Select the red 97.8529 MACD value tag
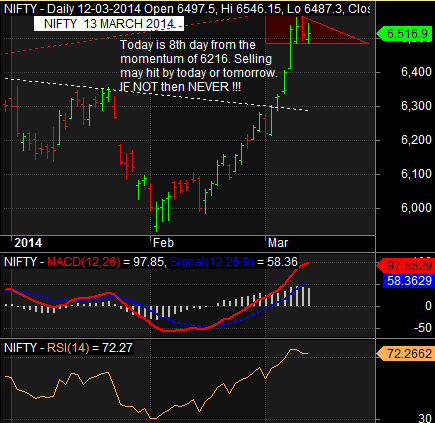Screen dimensions: 435x423 pyautogui.click(x=406, y=266)
